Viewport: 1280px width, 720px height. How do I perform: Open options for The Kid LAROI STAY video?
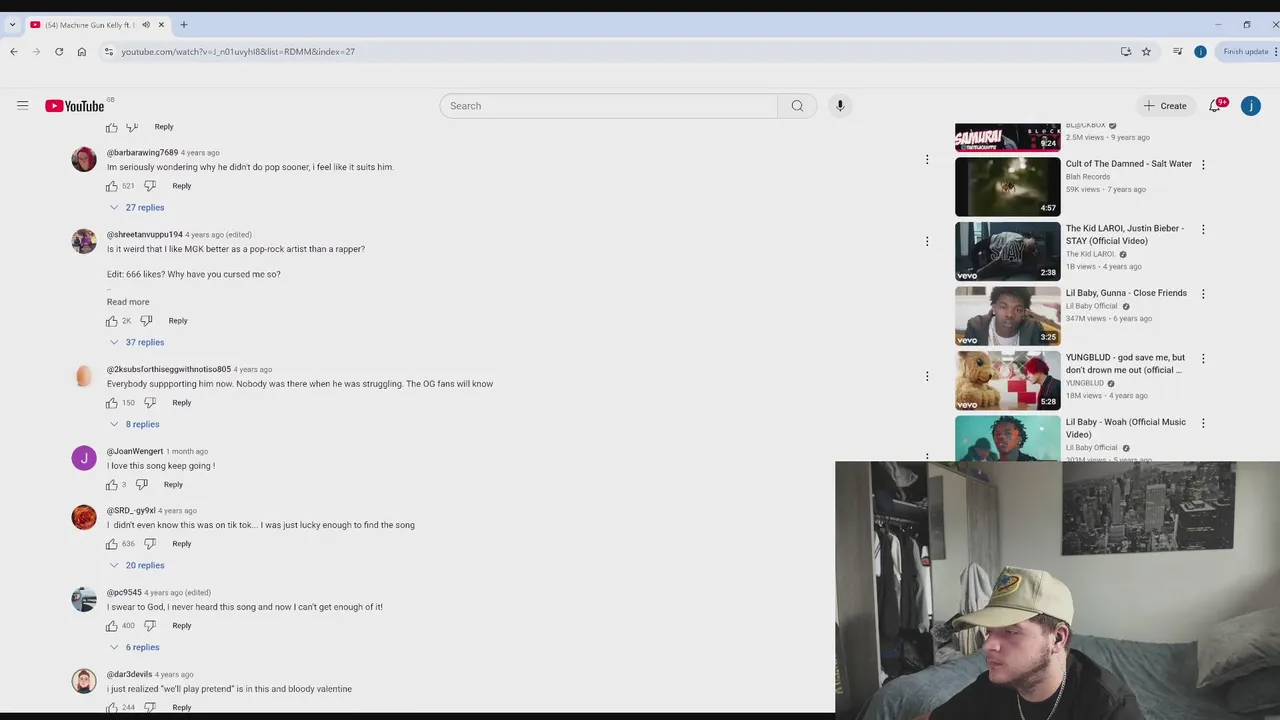(x=1203, y=229)
